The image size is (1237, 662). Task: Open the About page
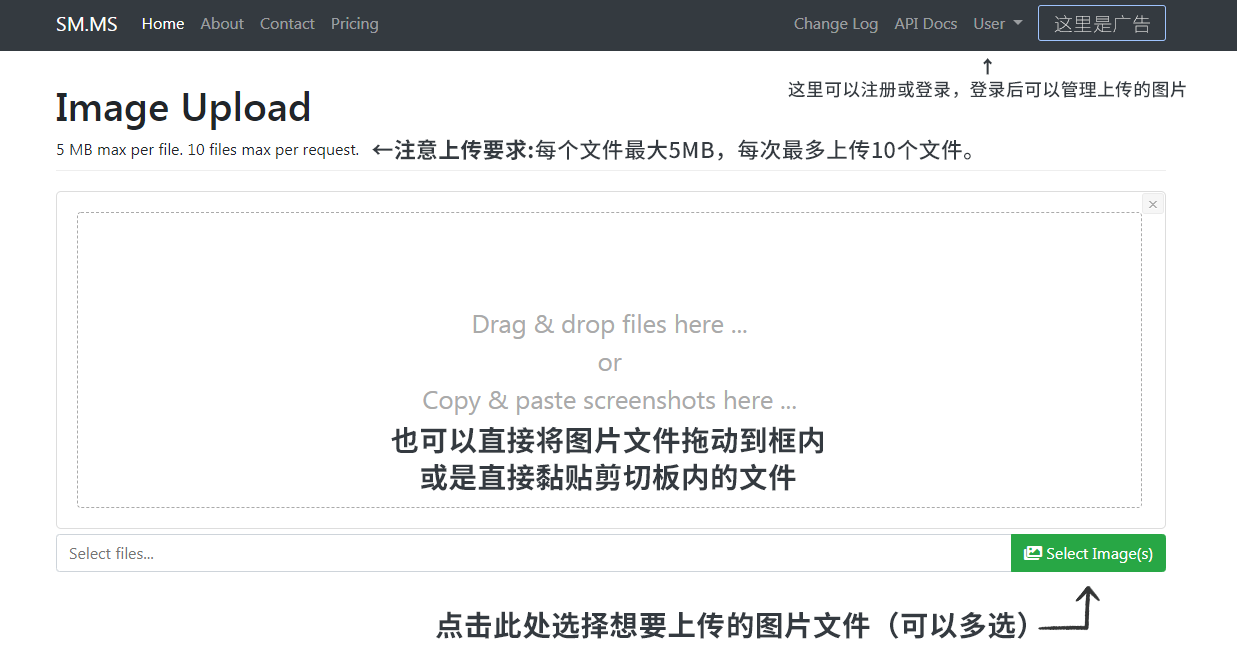(222, 24)
